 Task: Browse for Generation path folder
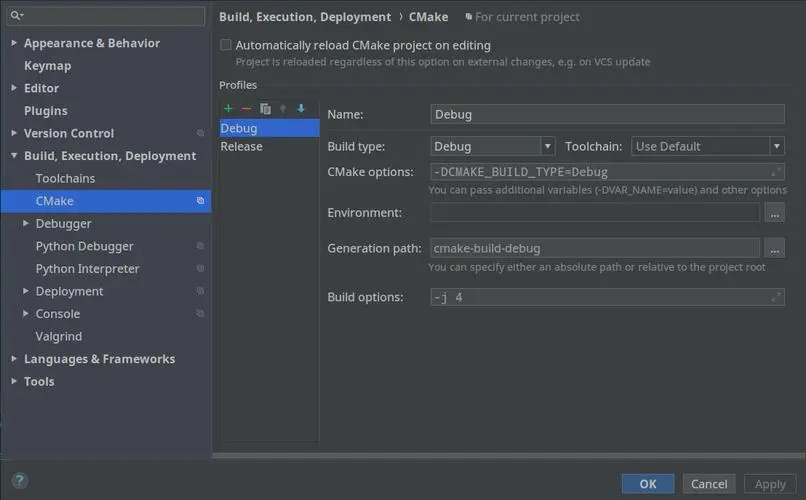[x=775, y=248]
